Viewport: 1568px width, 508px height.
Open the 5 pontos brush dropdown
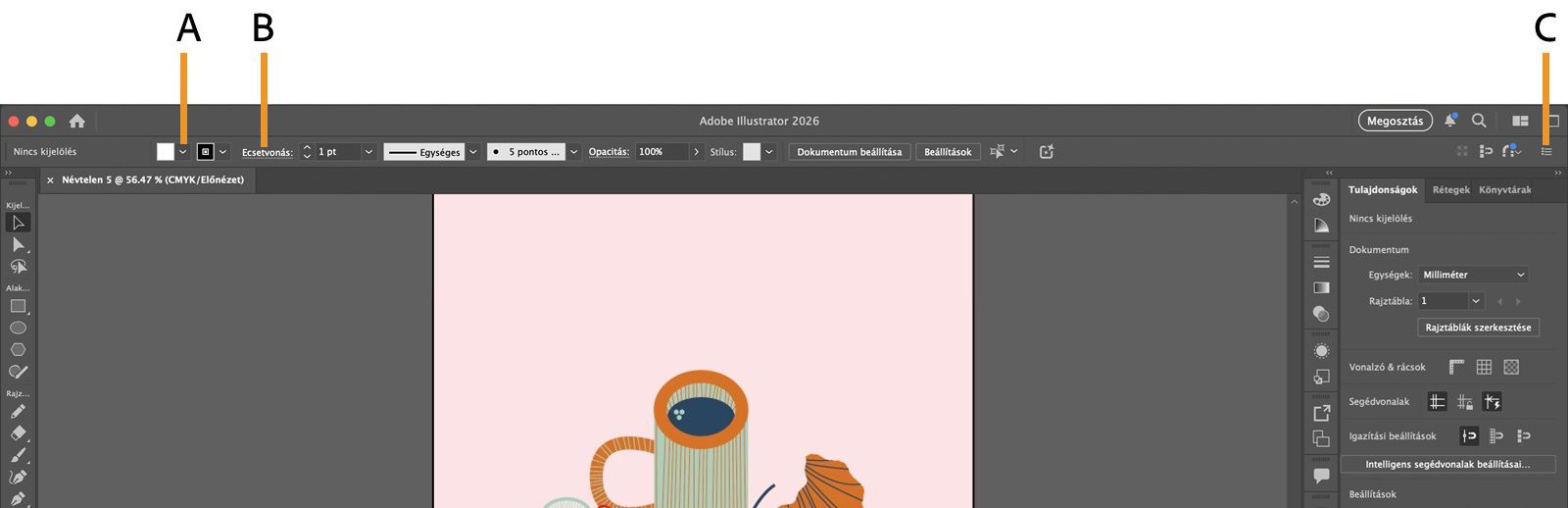click(x=574, y=151)
